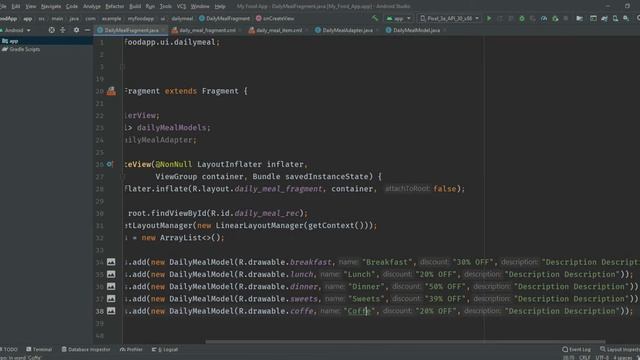The height and width of the screenshot is (360, 640).
Task: Click the myfoodapp breadcrumb in navigation bar
Action: [140, 18]
